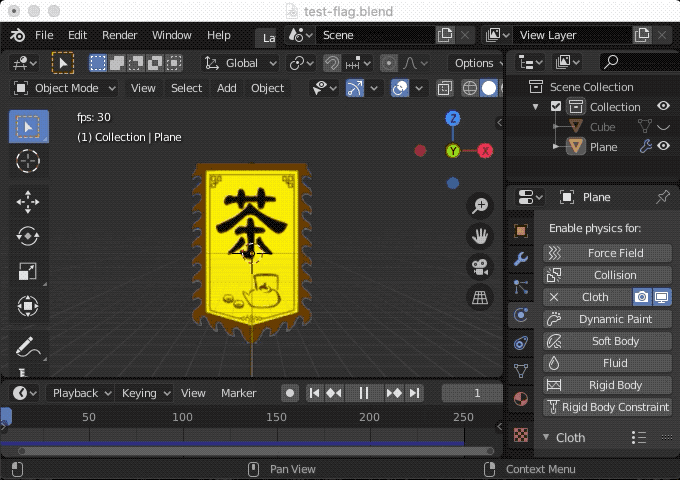Select the Rotate tool

click(28, 237)
